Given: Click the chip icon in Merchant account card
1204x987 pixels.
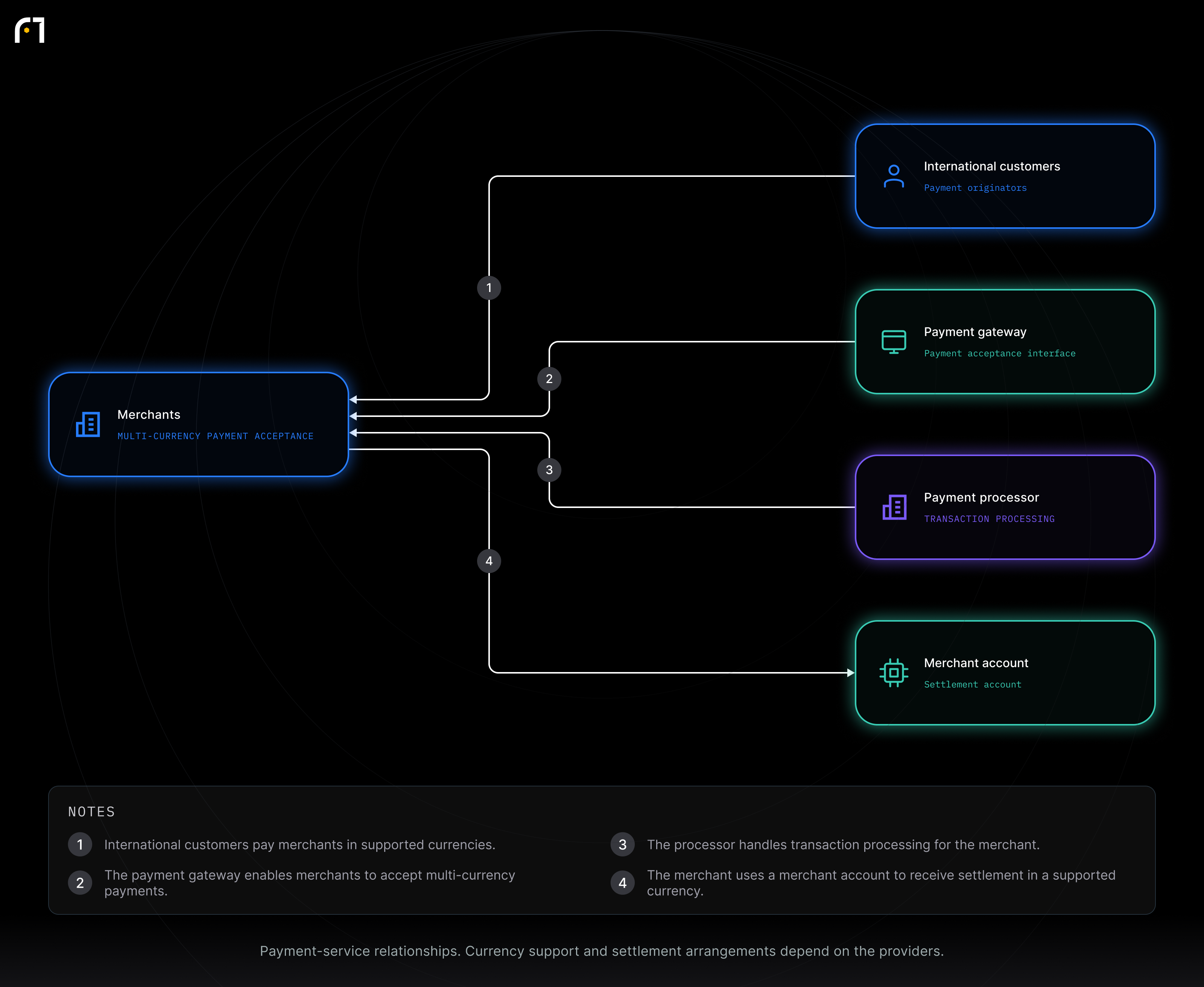Looking at the screenshot, I should [894, 672].
